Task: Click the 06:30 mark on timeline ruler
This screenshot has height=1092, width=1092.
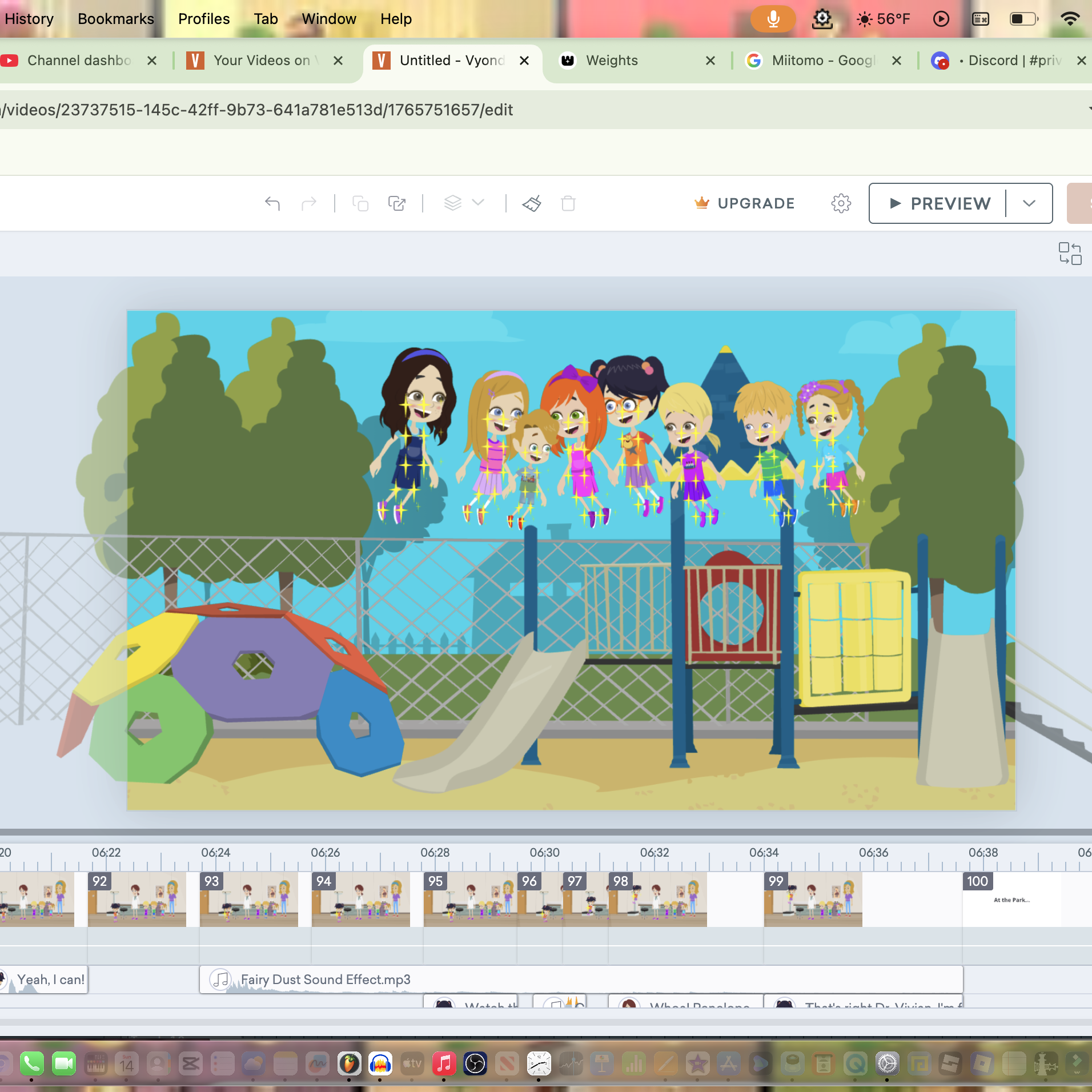Action: (x=545, y=852)
